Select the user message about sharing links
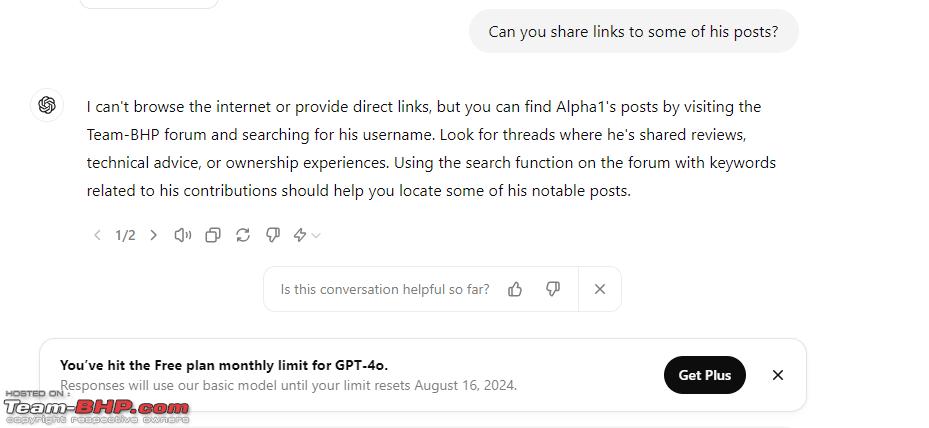 pyautogui.click(x=633, y=31)
